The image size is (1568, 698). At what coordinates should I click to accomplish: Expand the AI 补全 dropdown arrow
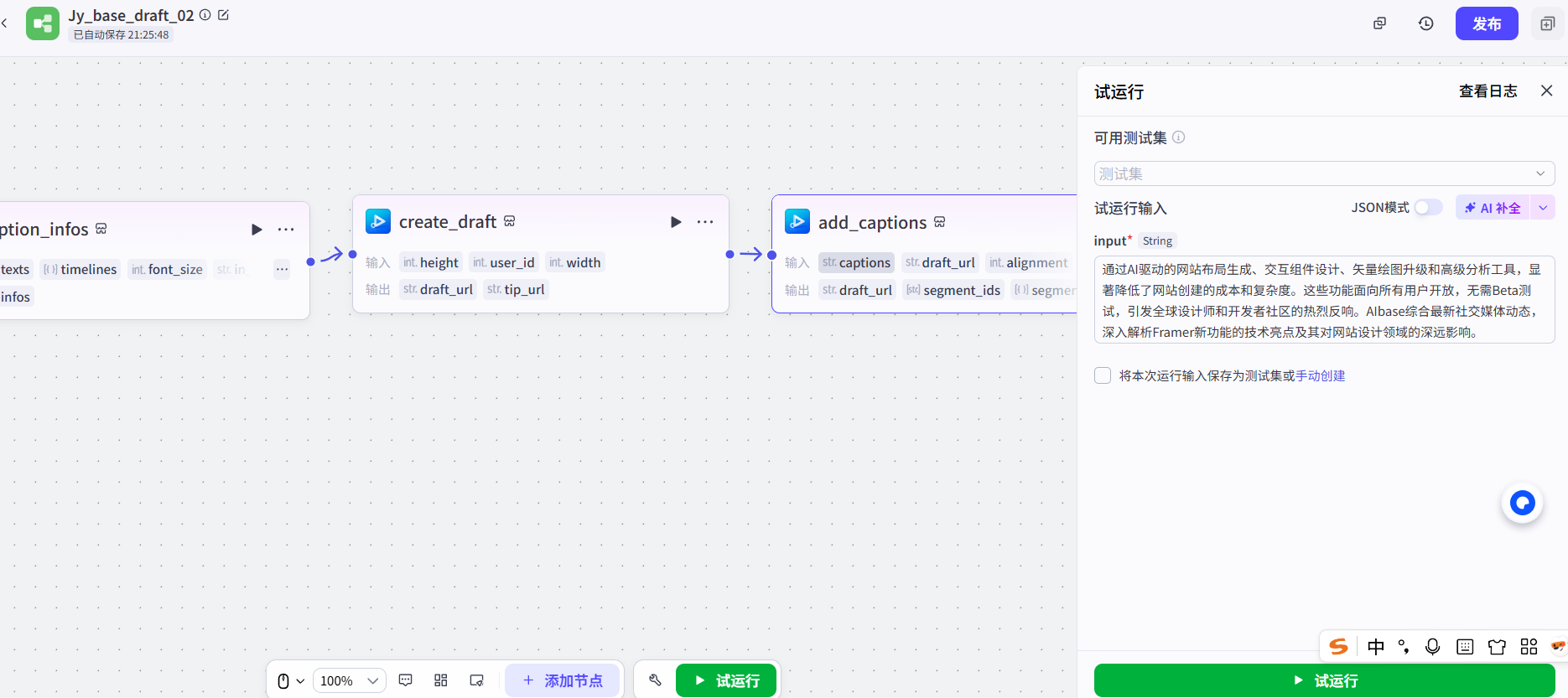point(1543,208)
